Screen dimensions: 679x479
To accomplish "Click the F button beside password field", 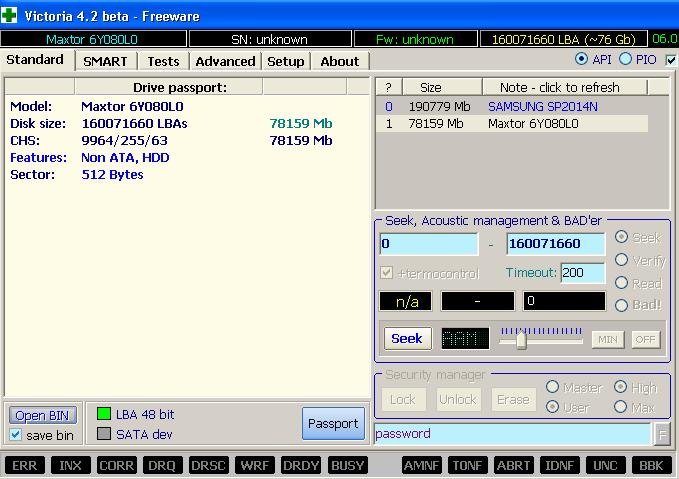I will pos(662,434).
